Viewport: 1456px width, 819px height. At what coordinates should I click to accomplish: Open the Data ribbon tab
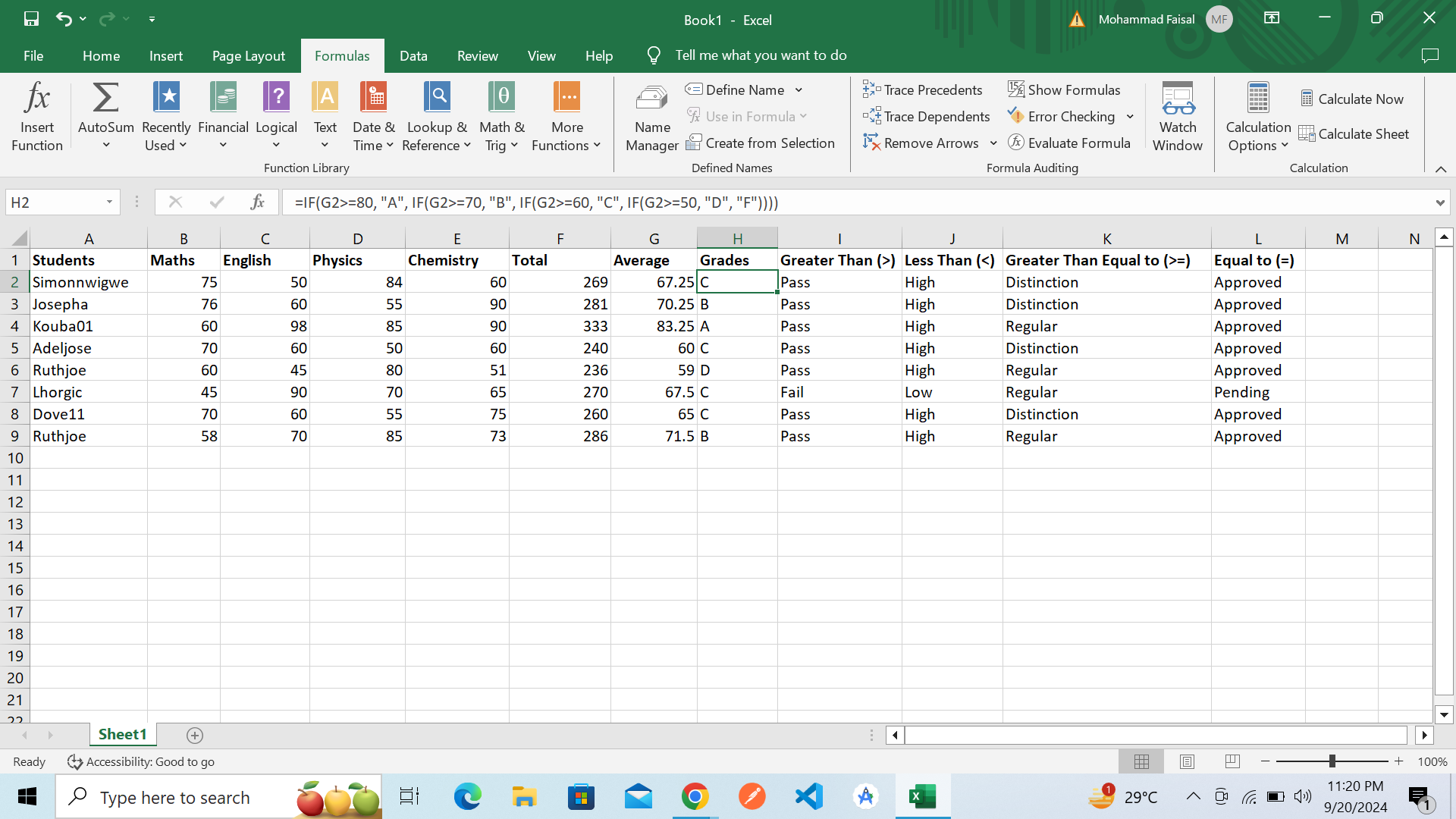[413, 56]
